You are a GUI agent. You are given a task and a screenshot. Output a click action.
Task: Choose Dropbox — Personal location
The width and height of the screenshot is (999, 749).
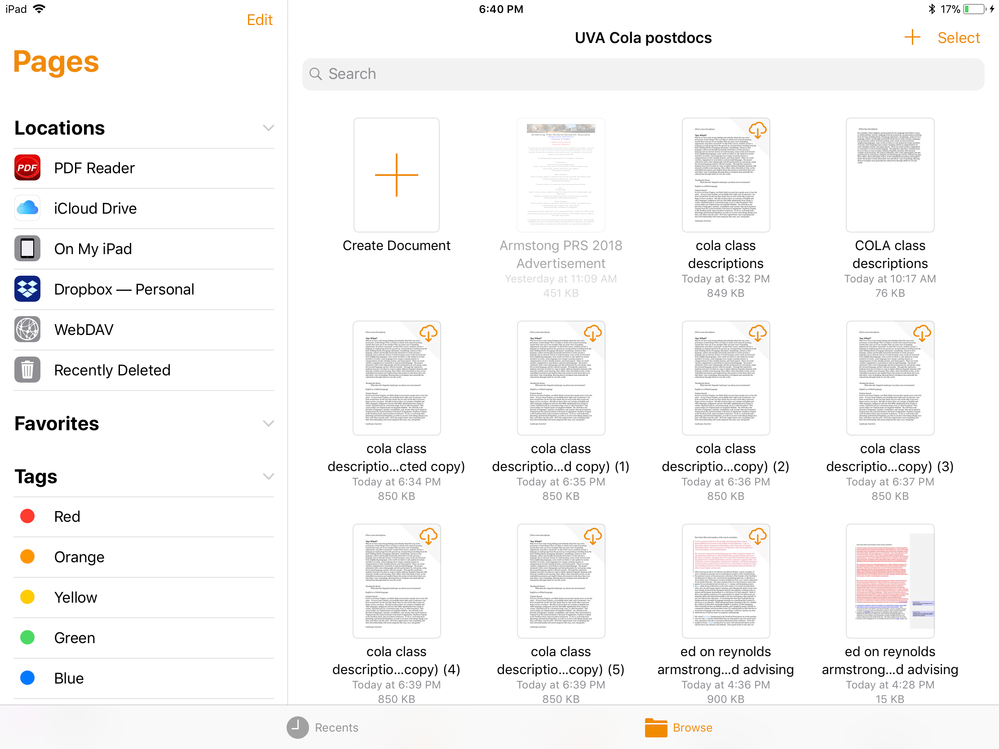144,289
